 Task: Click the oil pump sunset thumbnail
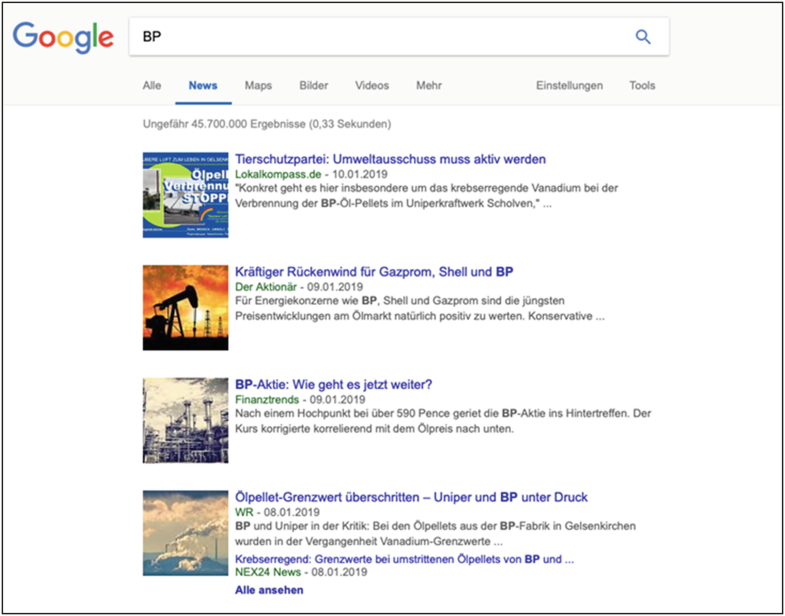[x=185, y=307]
